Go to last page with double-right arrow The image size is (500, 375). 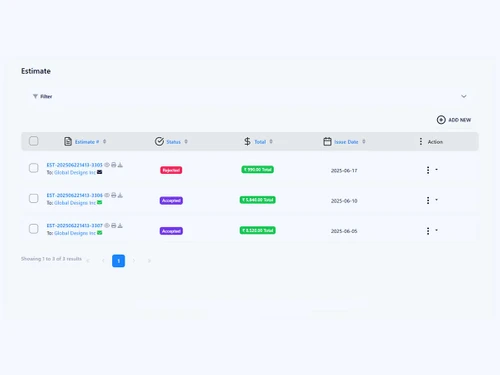149,261
